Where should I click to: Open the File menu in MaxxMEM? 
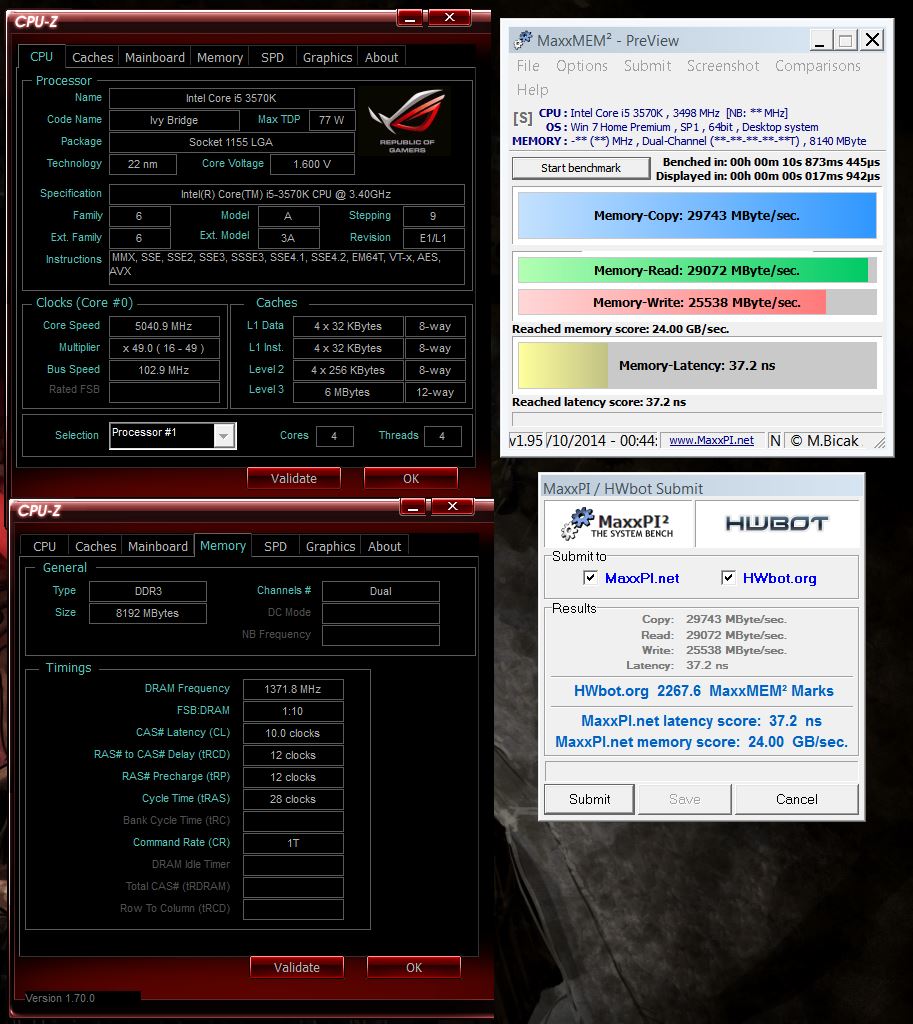(x=528, y=66)
